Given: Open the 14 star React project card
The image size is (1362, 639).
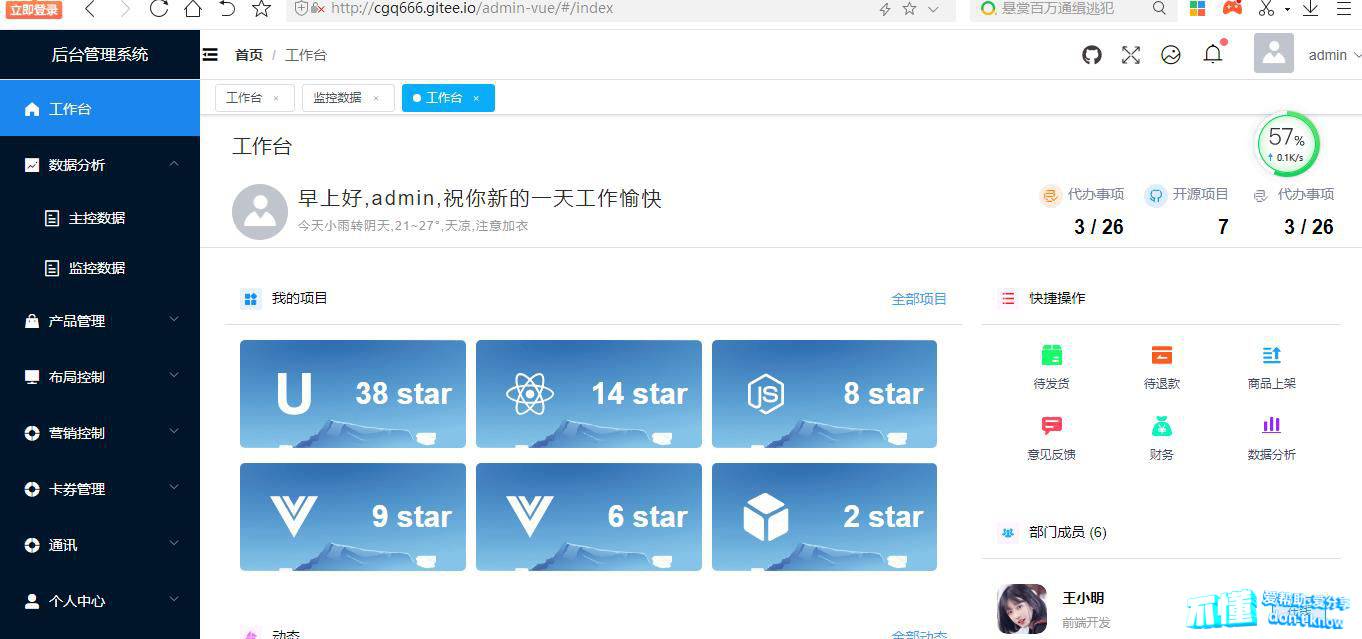Looking at the screenshot, I should [589, 393].
